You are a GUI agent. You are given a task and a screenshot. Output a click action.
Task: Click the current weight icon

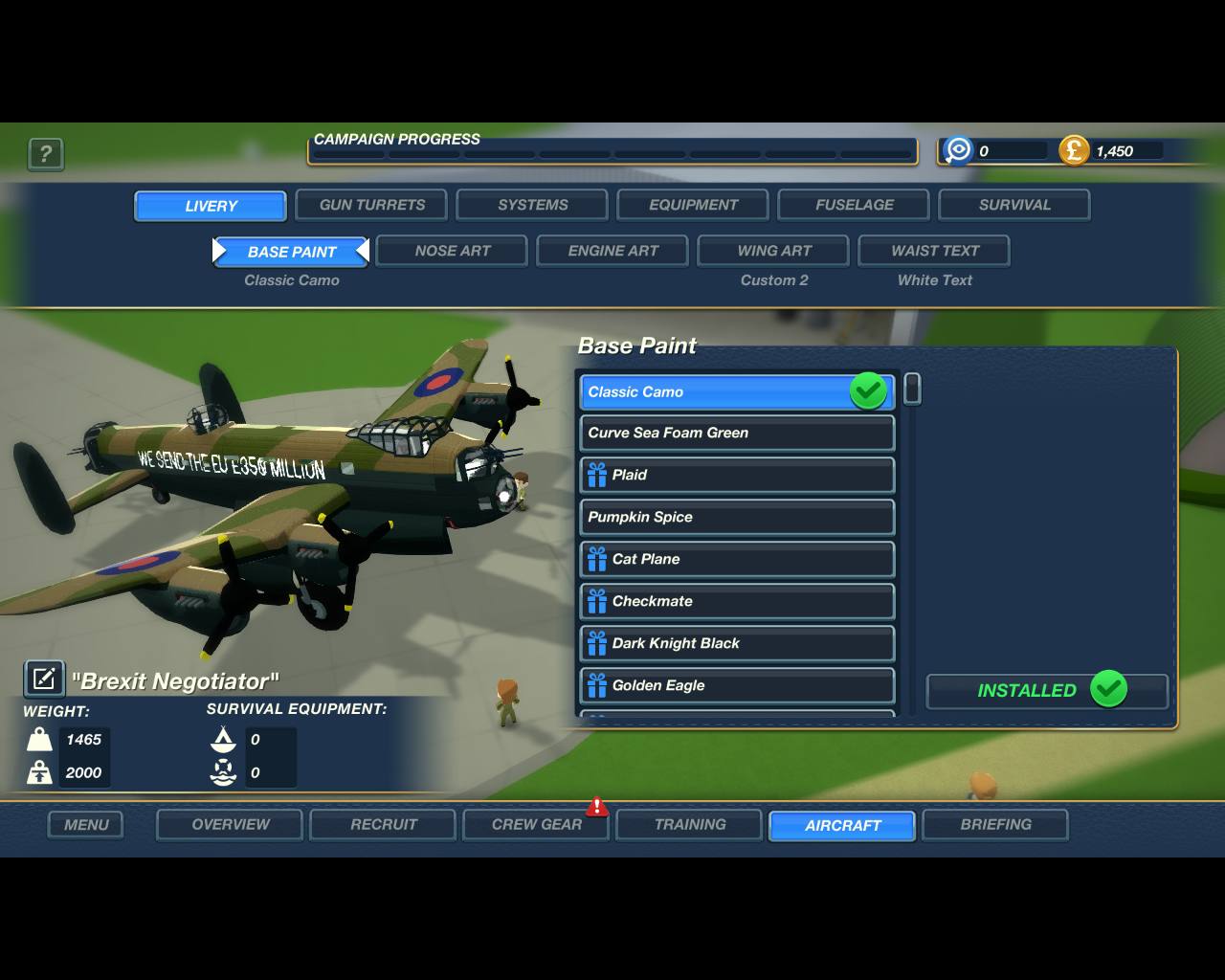click(39, 740)
